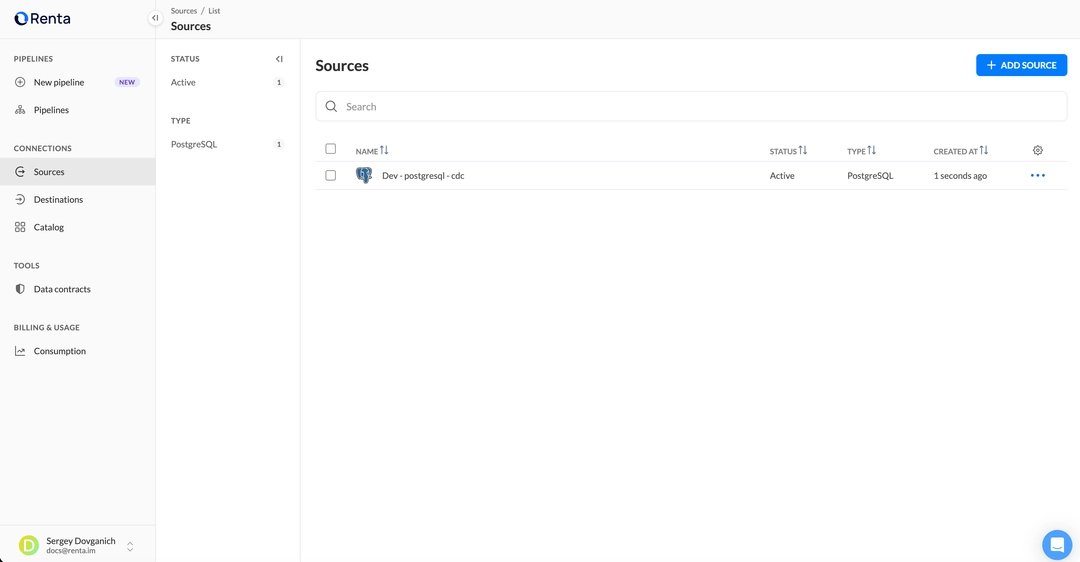Go to Pipelines page
Image resolution: width=1080 pixels, height=562 pixels.
78,110
